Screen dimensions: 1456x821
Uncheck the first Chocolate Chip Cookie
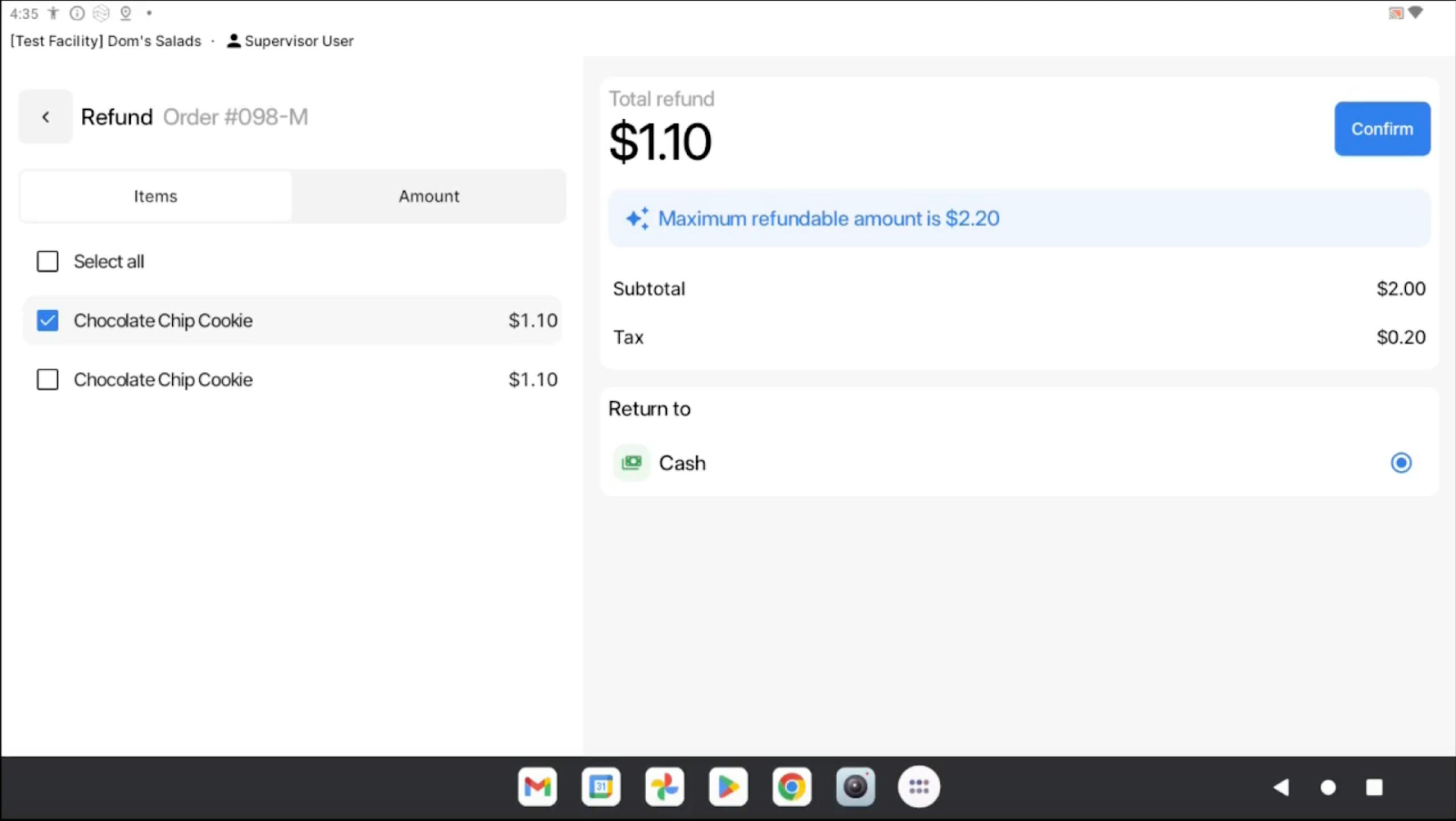point(48,321)
